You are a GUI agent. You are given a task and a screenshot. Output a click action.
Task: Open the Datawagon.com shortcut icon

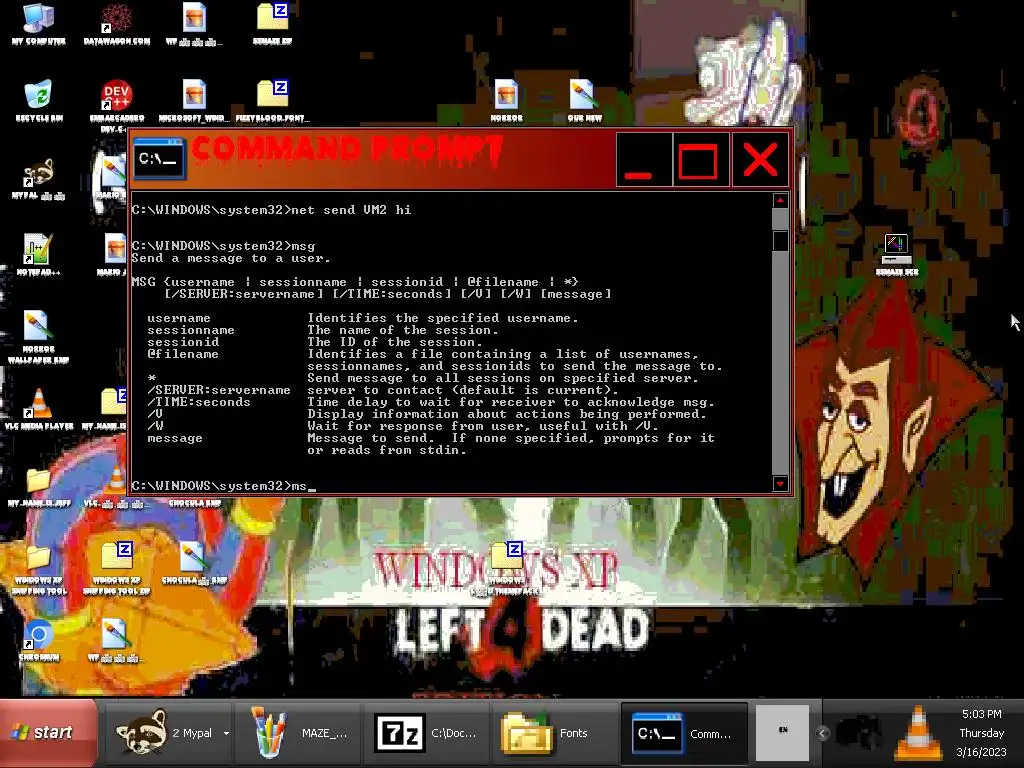tap(116, 24)
